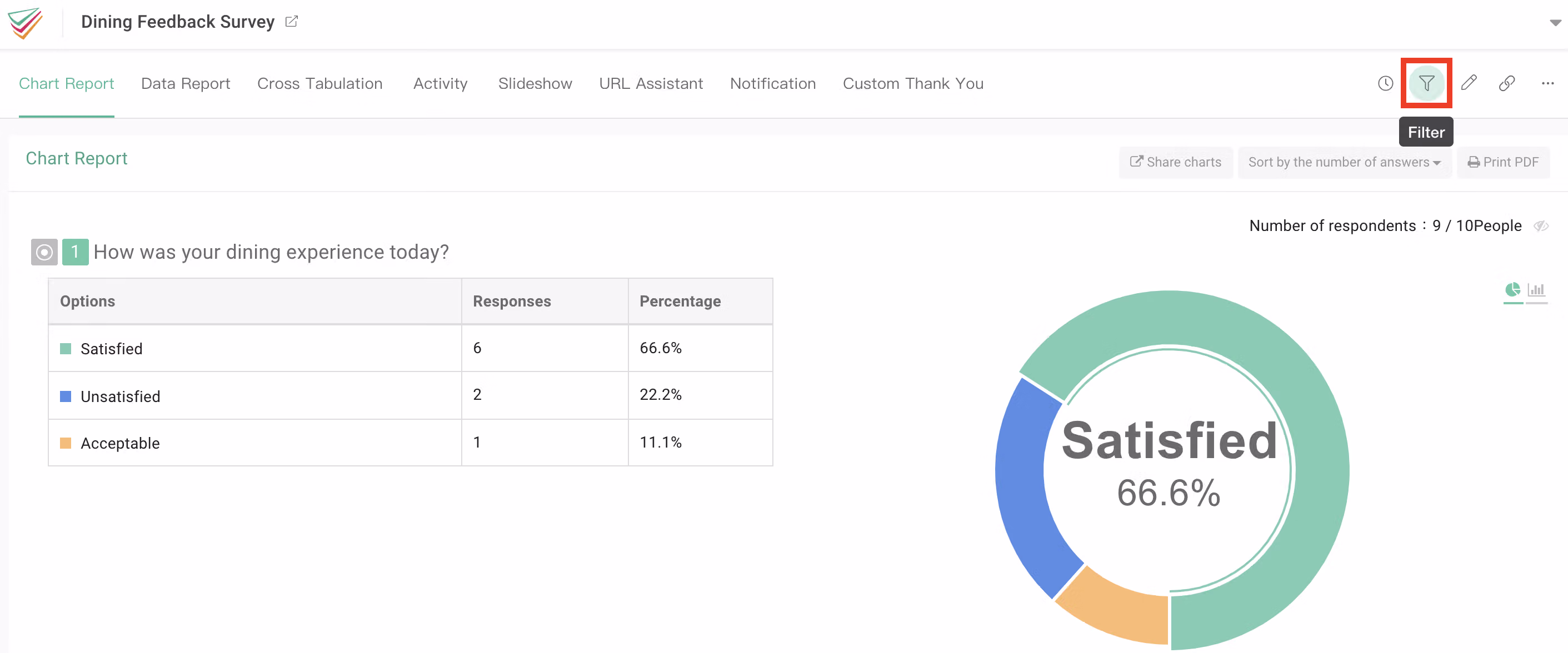The image size is (1568, 653).
Task: Click Unsatisfied response count 2
Action: point(477,394)
